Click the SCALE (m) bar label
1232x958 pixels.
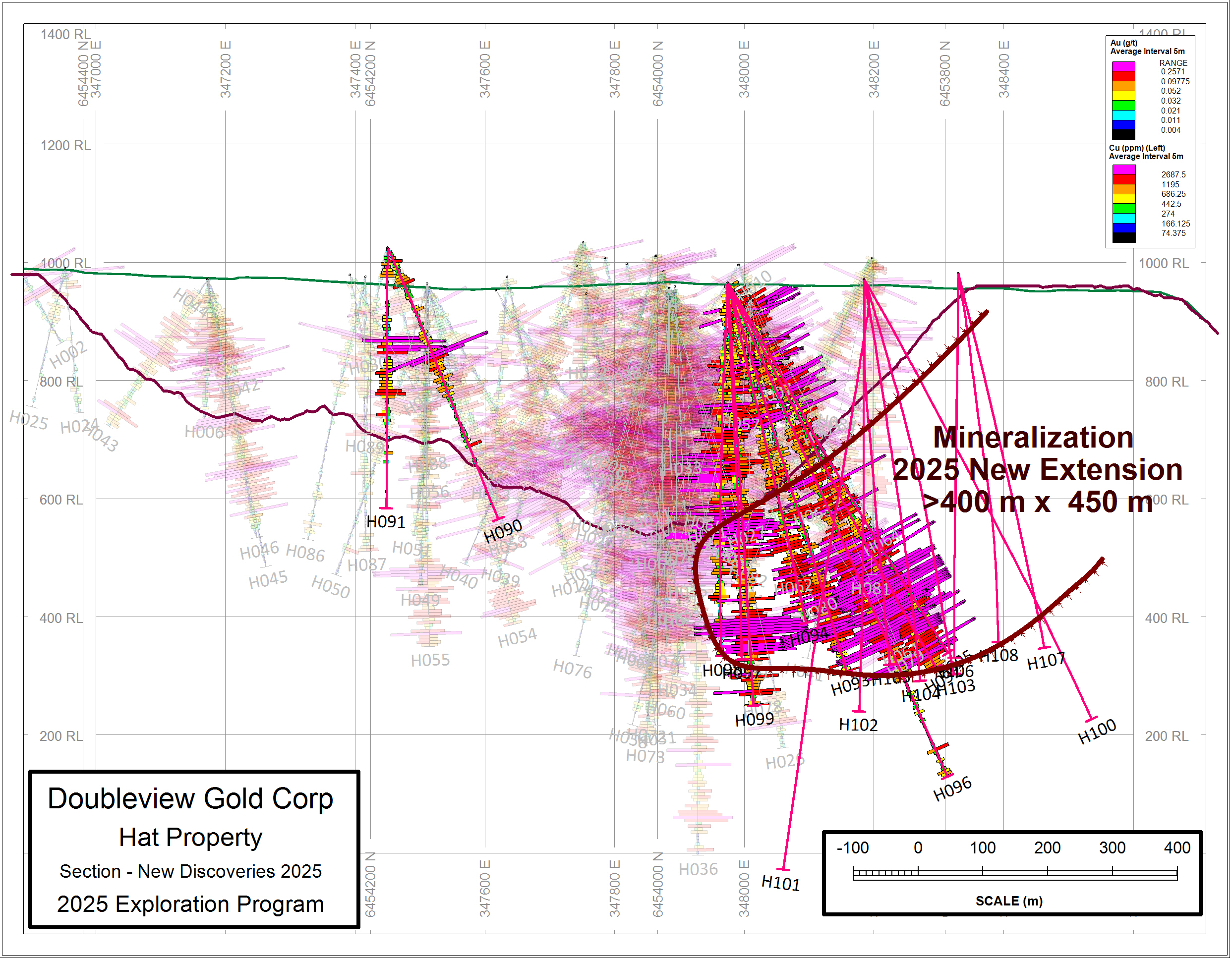1009,901
